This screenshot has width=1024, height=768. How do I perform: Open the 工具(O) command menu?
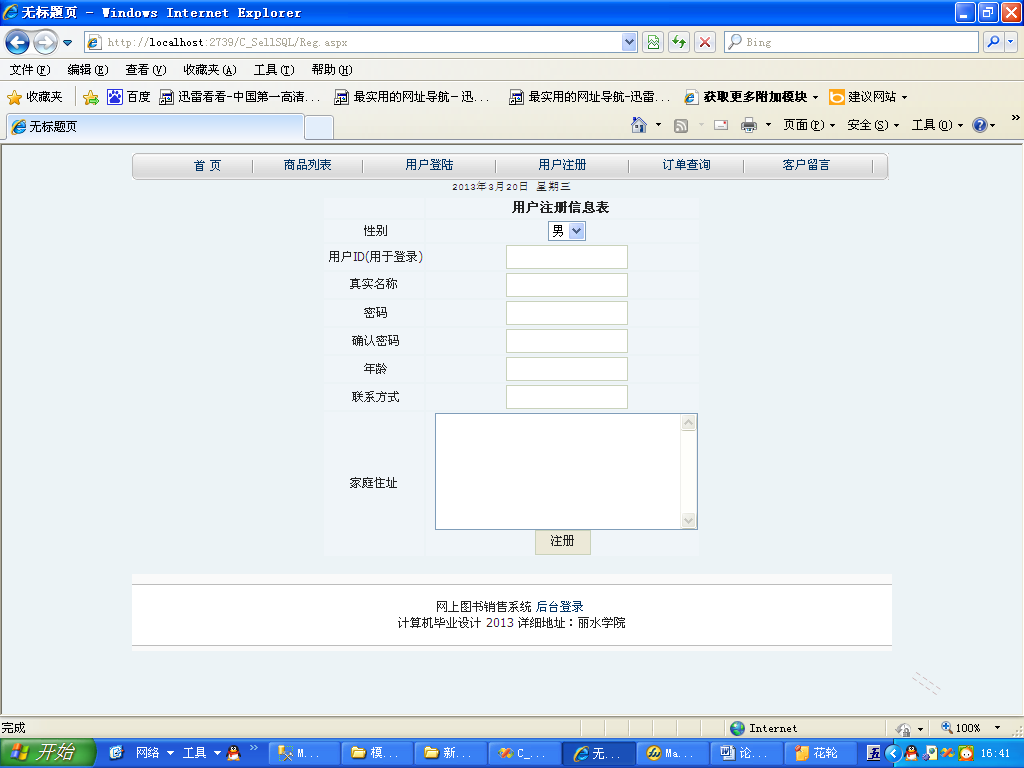pyautogui.click(x=937, y=125)
